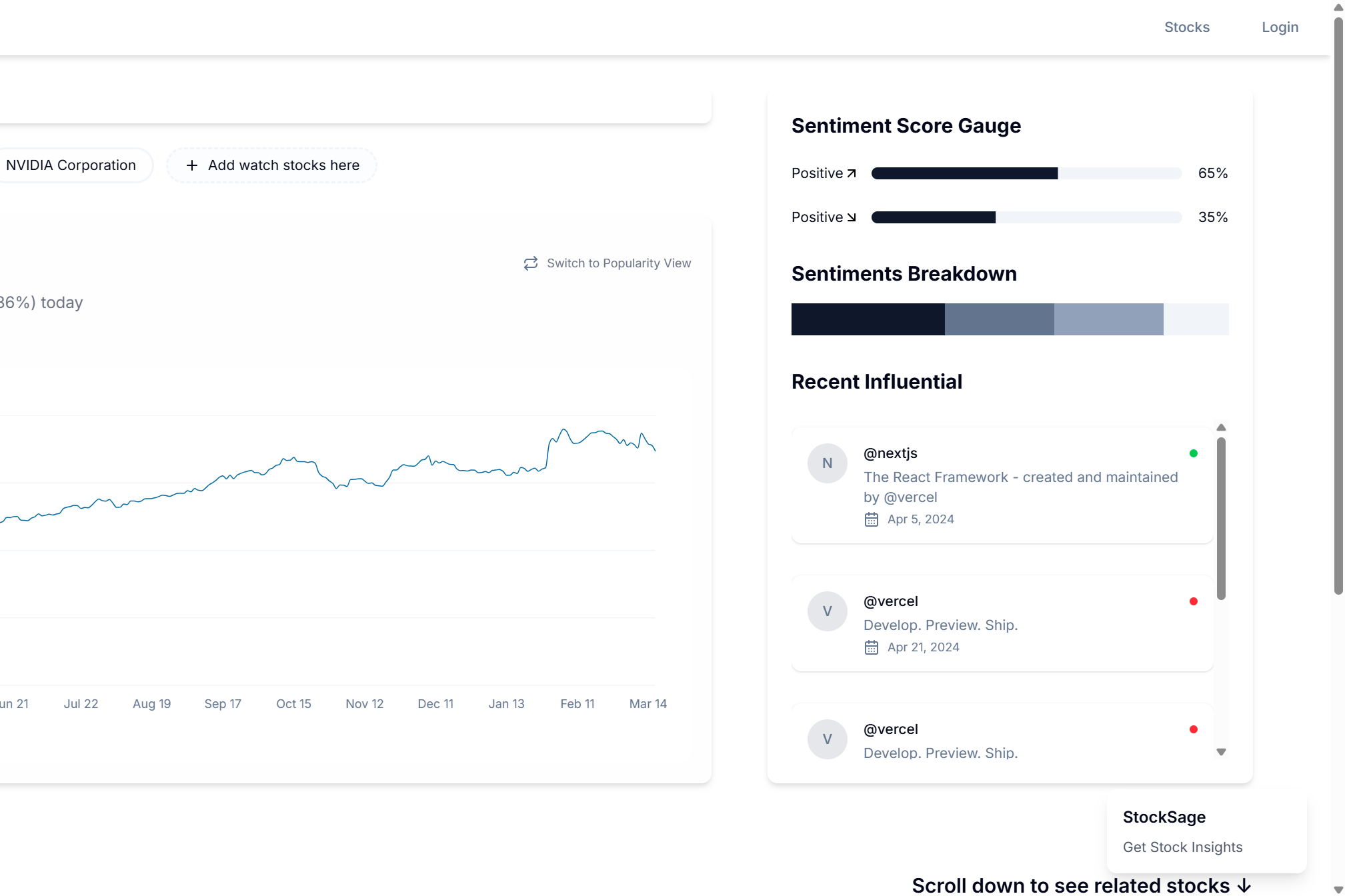Click the green status dot on @nextjs post
Viewport: 1345px width, 896px height.
tap(1193, 453)
